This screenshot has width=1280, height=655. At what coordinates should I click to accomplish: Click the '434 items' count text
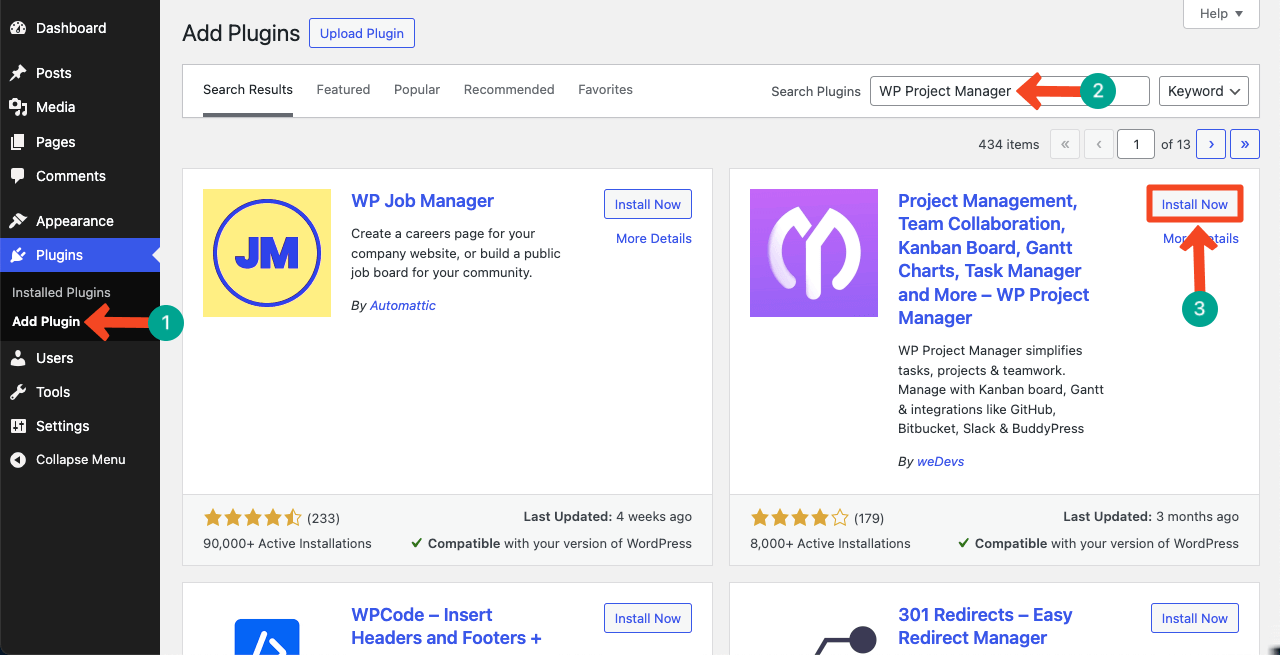[x=1009, y=144]
